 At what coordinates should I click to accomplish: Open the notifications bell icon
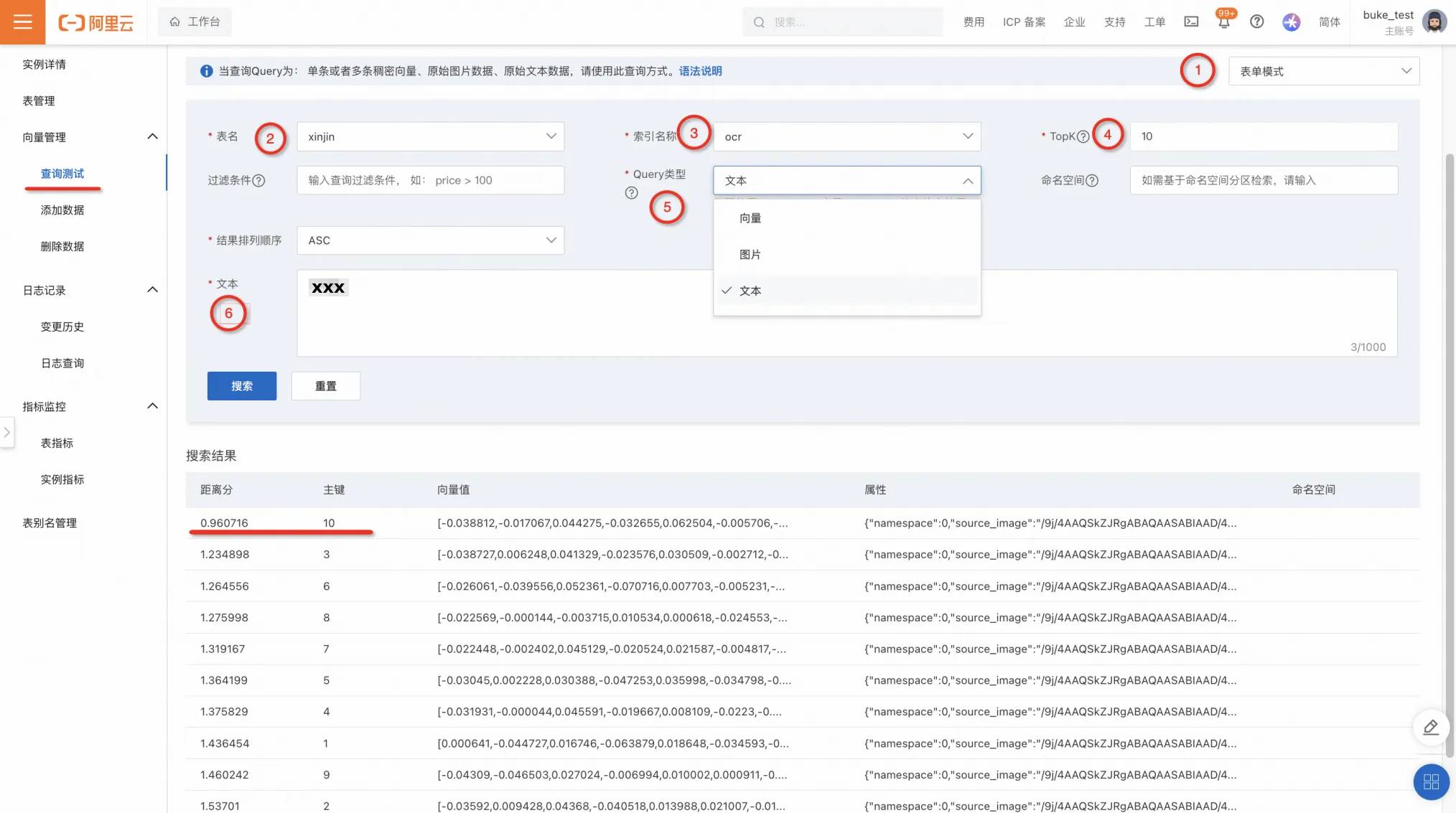coord(1224,22)
